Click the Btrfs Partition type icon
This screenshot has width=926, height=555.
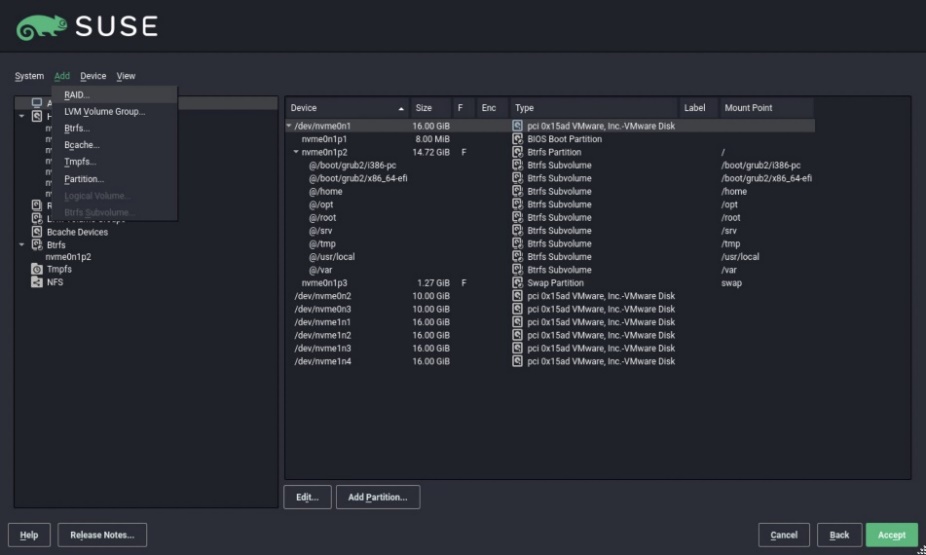click(517, 152)
